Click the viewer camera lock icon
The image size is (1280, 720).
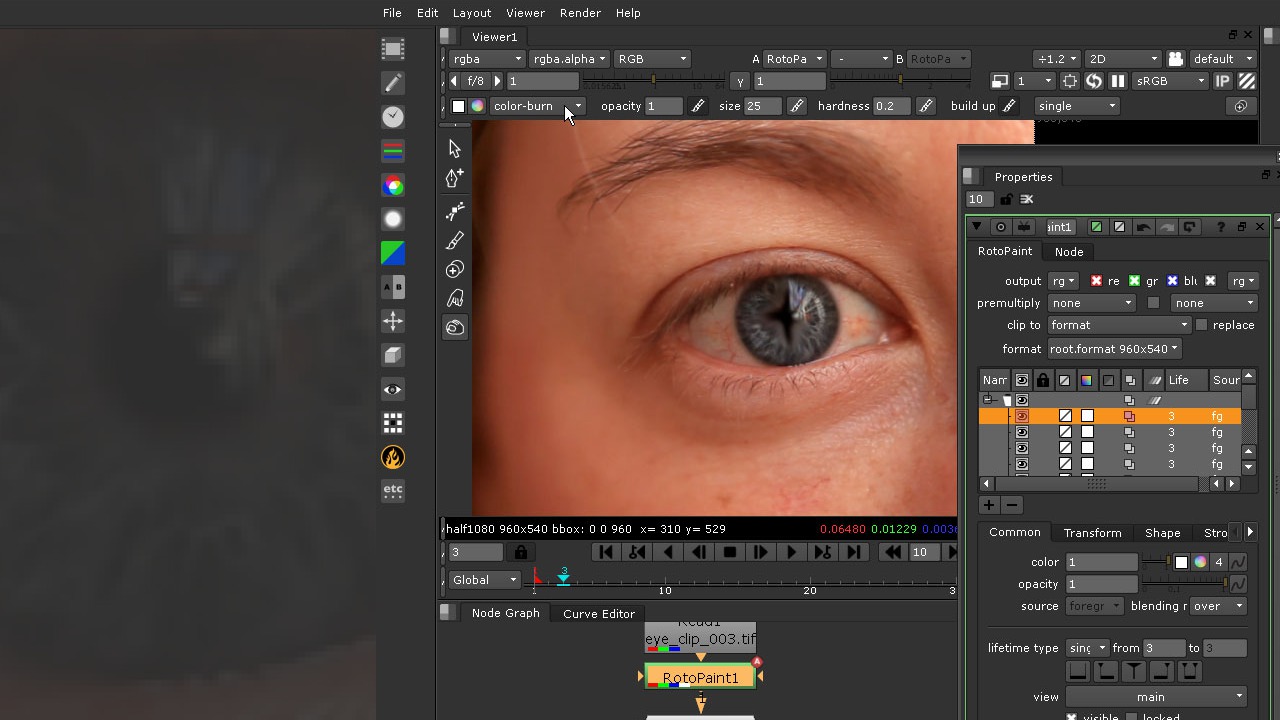(1175, 59)
